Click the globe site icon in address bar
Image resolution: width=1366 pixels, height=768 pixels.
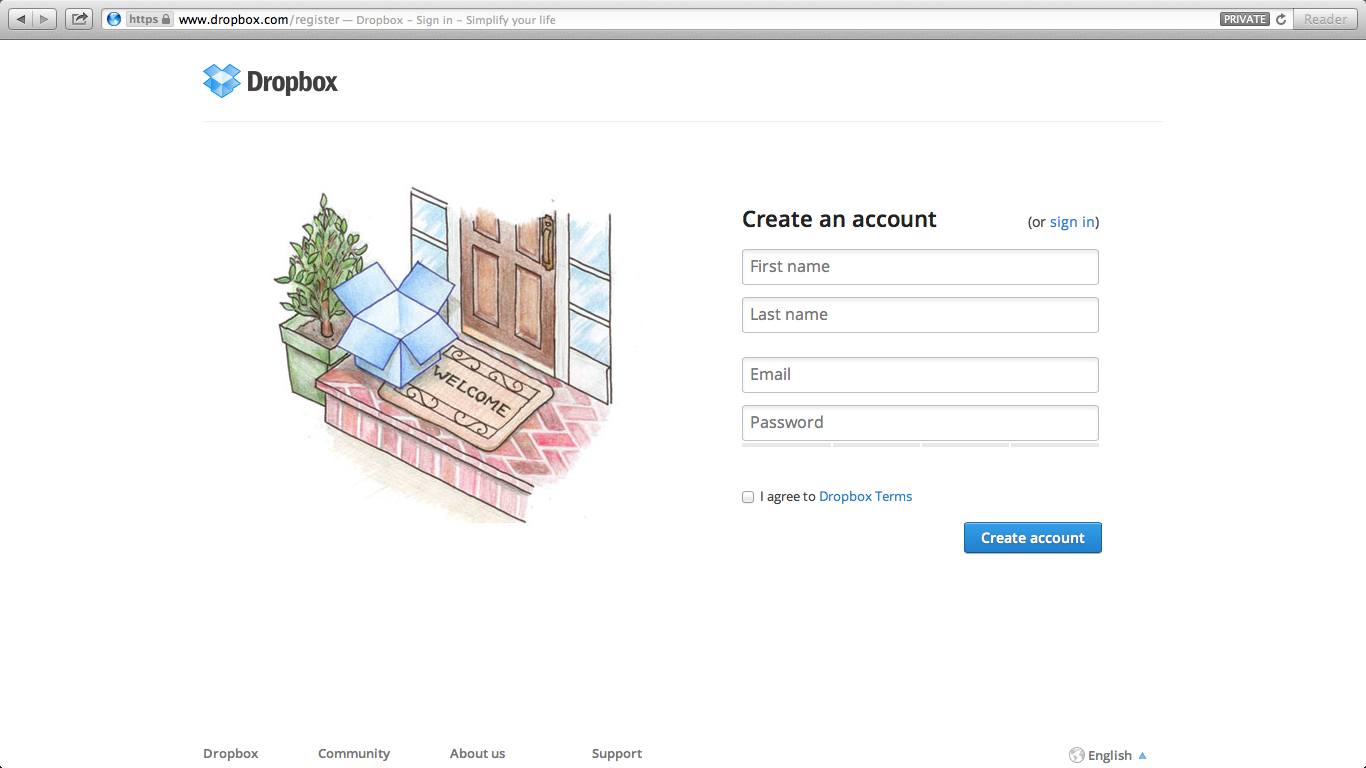click(x=114, y=19)
